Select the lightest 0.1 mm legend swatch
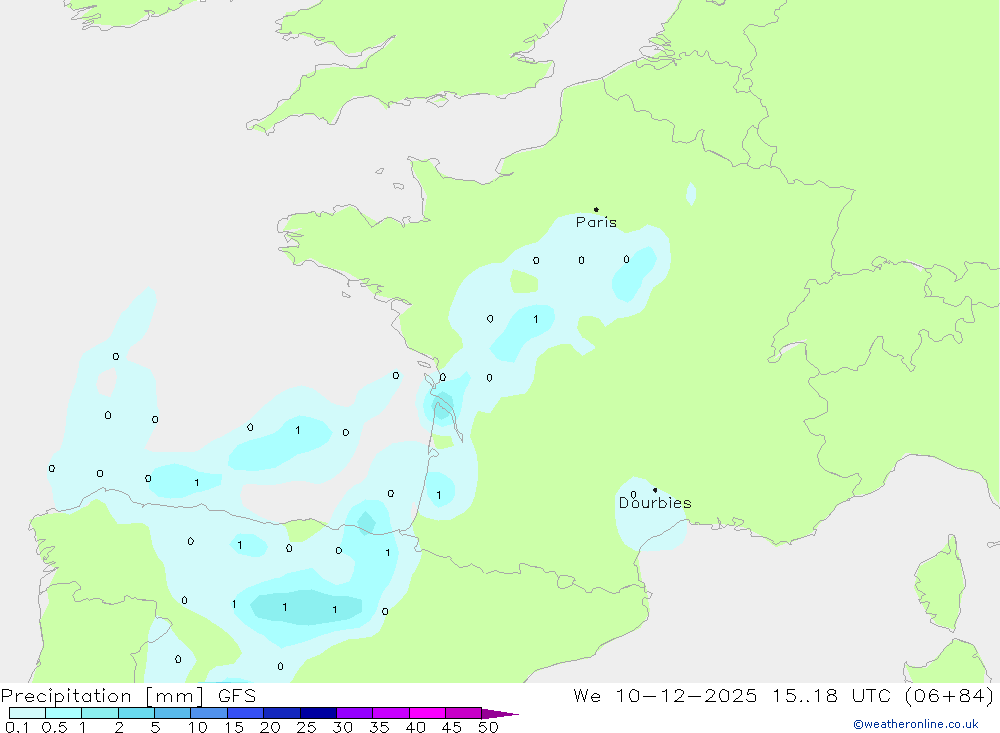The height and width of the screenshot is (733, 1000). [x=27, y=713]
